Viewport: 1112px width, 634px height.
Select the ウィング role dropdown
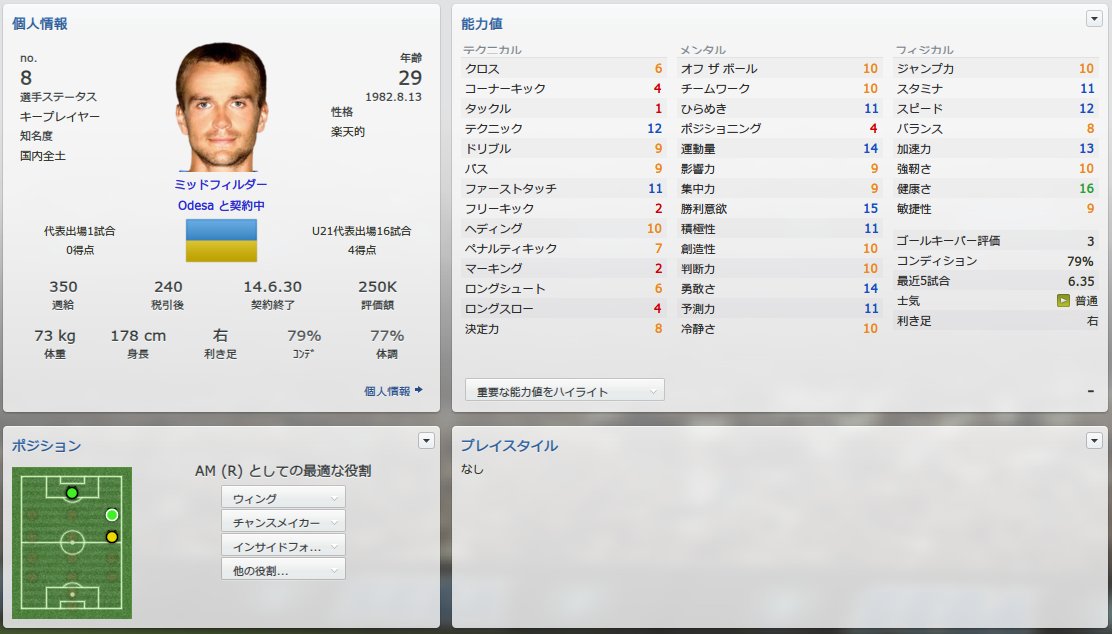[283, 498]
